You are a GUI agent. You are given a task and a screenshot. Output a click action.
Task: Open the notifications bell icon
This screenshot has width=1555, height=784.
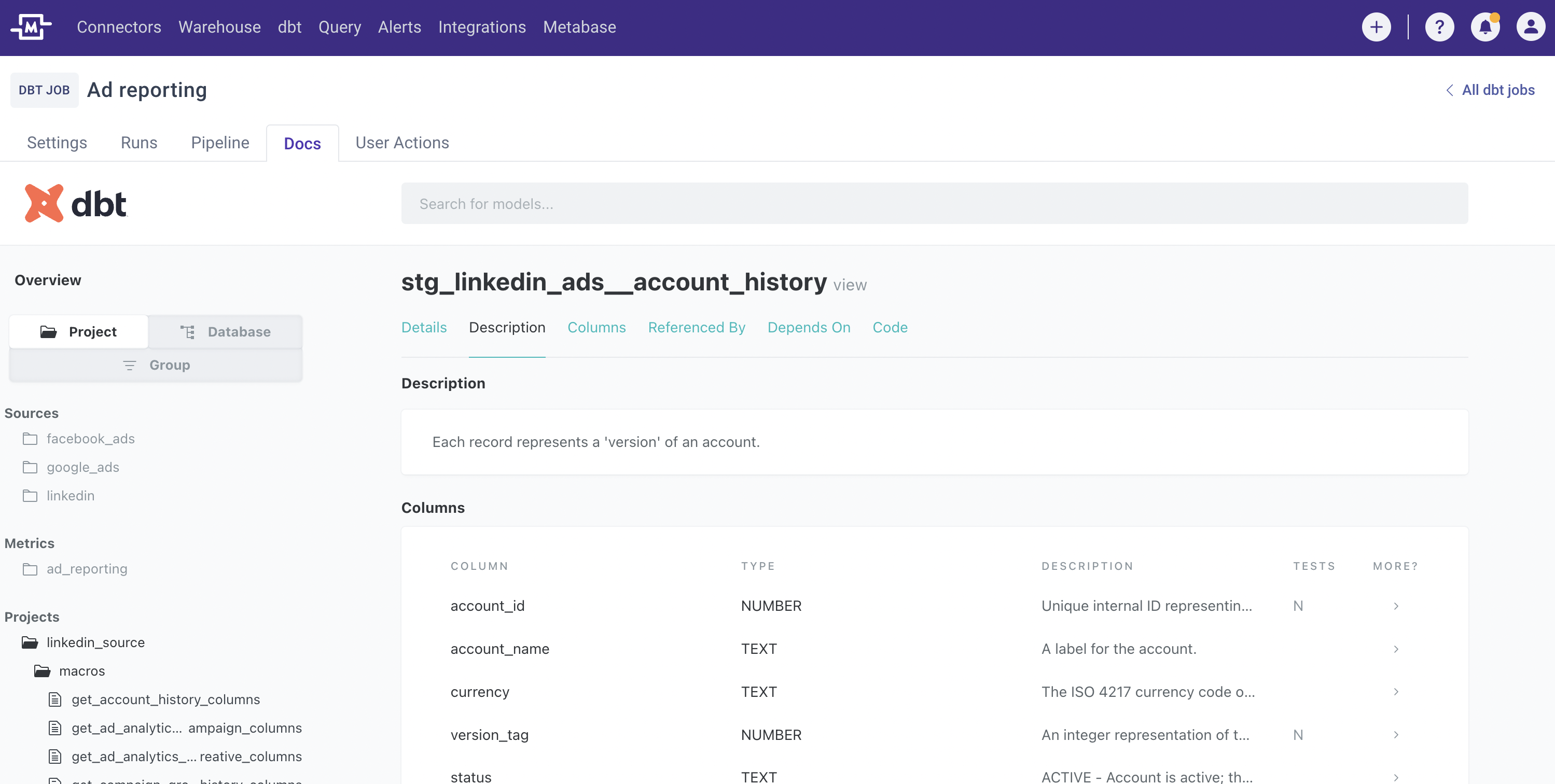pos(1485,27)
